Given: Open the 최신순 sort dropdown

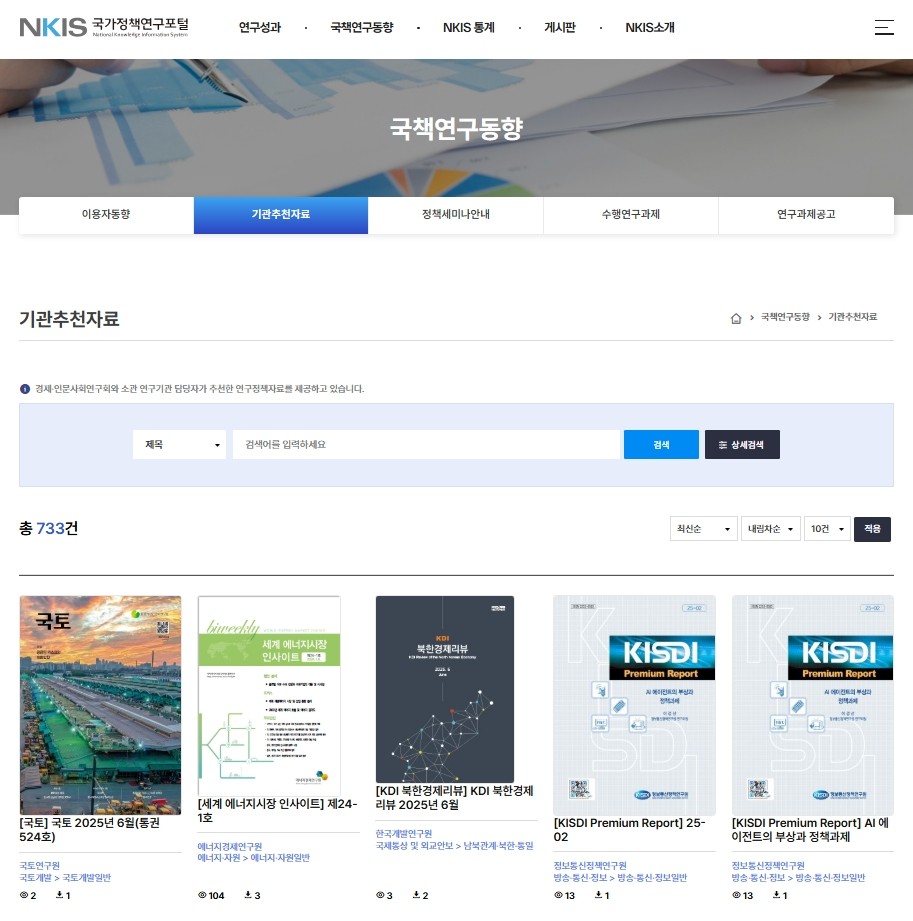Looking at the screenshot, I should [703, 529].
